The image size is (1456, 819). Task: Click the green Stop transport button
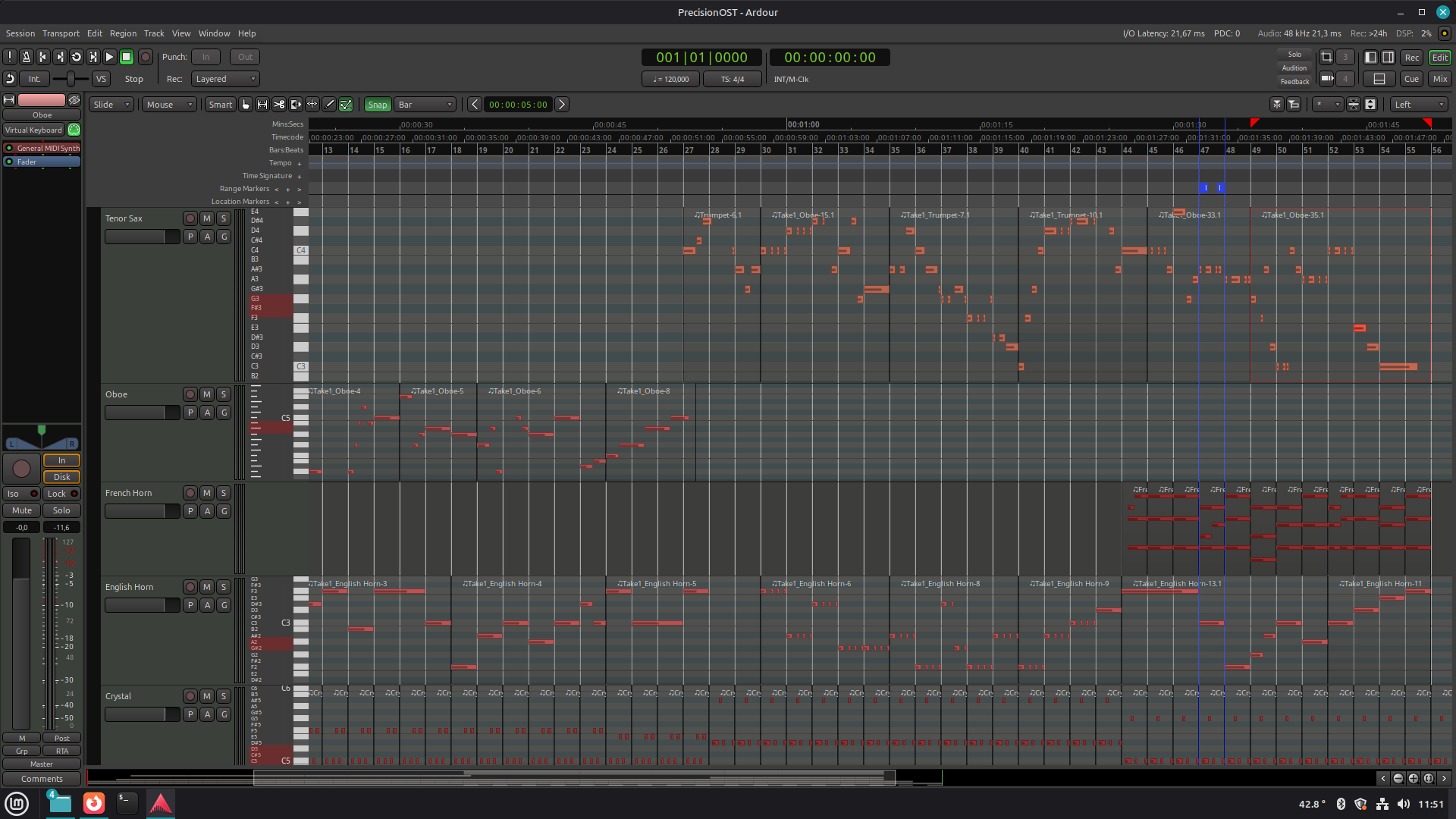pyautogui.click(x=127, y=57)
